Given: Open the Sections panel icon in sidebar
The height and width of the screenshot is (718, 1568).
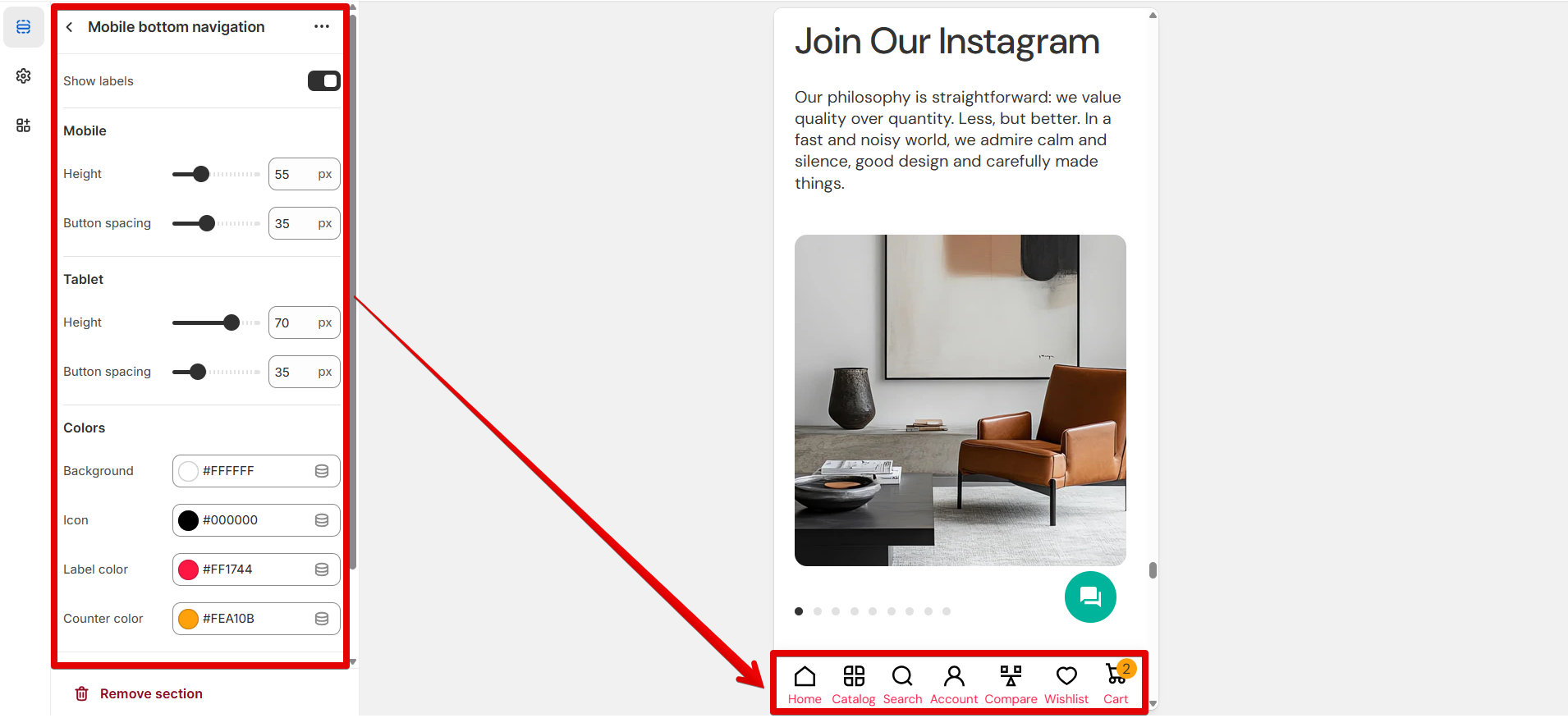Looking at the screenshot, I should [x=24, y=27].
